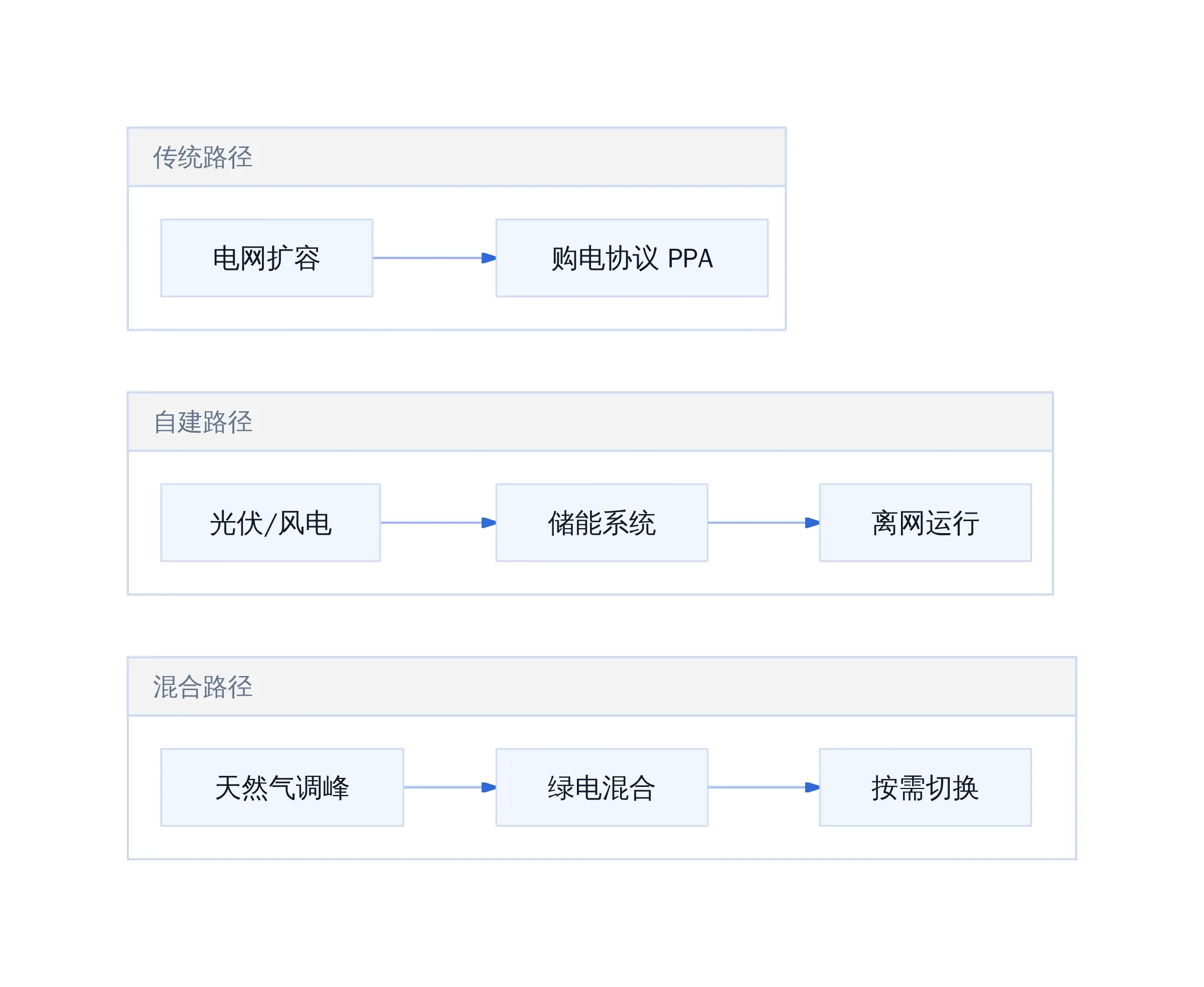Select the 绿电混合 node
1204x987 pixels.
pyautogui.click(x=601, y=787)
